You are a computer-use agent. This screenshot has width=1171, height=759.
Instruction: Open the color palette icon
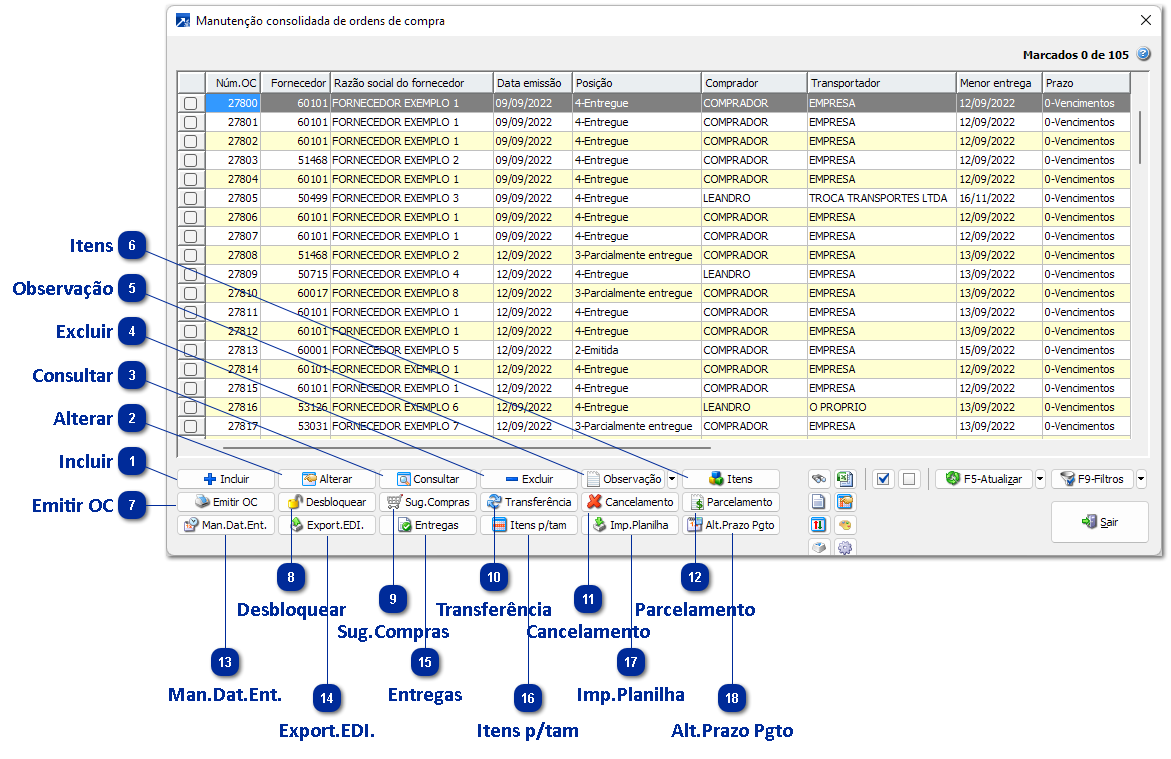coord(845,525)
